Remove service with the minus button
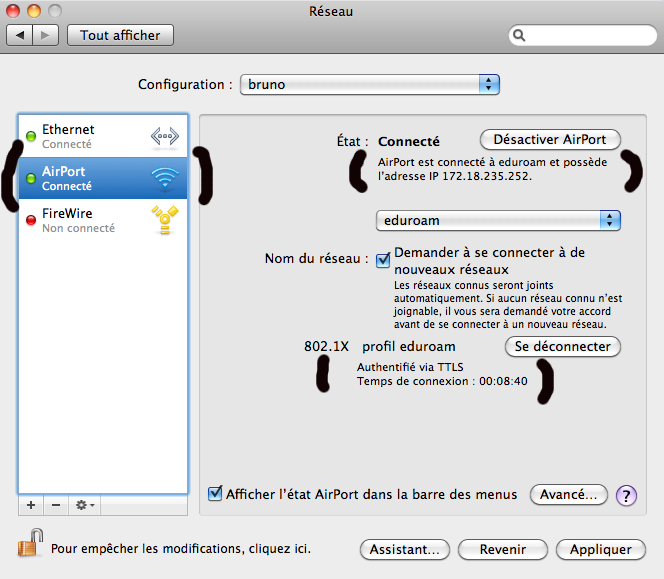The width and height of the screenshot is (664, 579). [x=56, y=505]
